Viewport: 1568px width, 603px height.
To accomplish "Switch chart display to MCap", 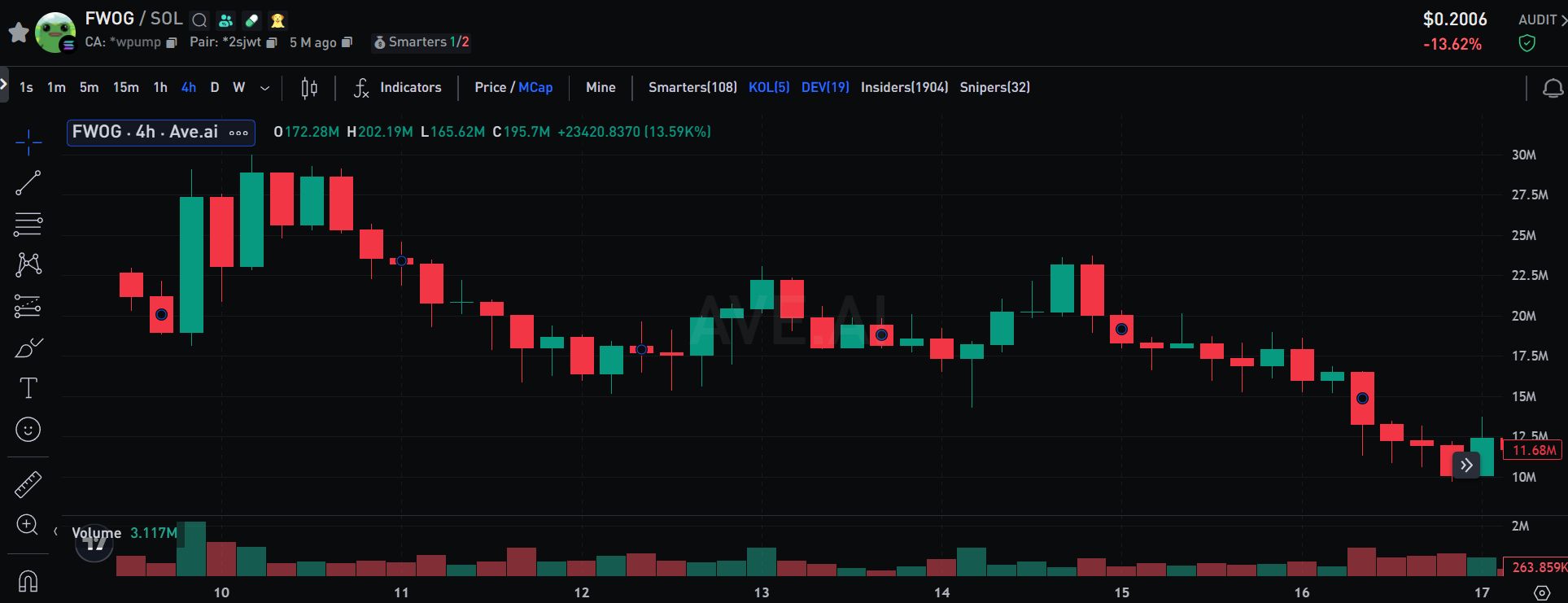I will 535,87.
